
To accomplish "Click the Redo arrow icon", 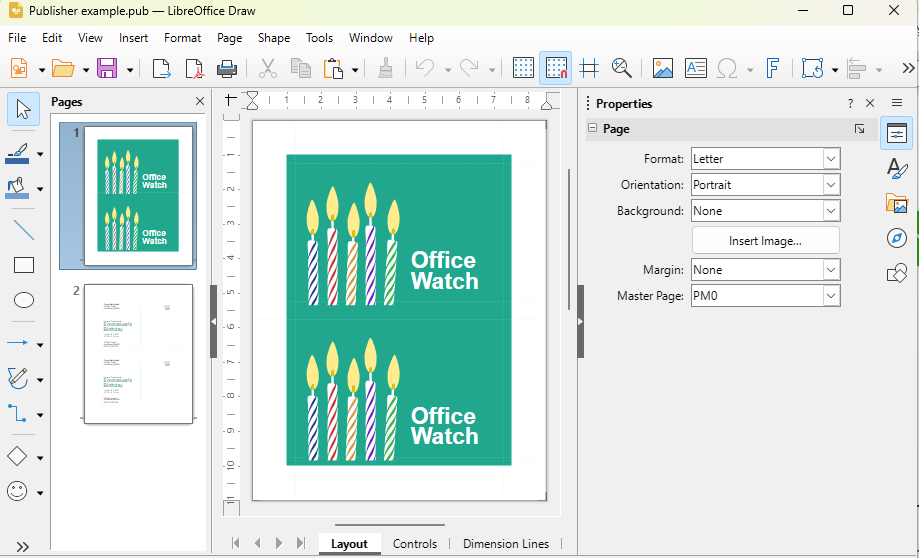I will tap(469, 69).
